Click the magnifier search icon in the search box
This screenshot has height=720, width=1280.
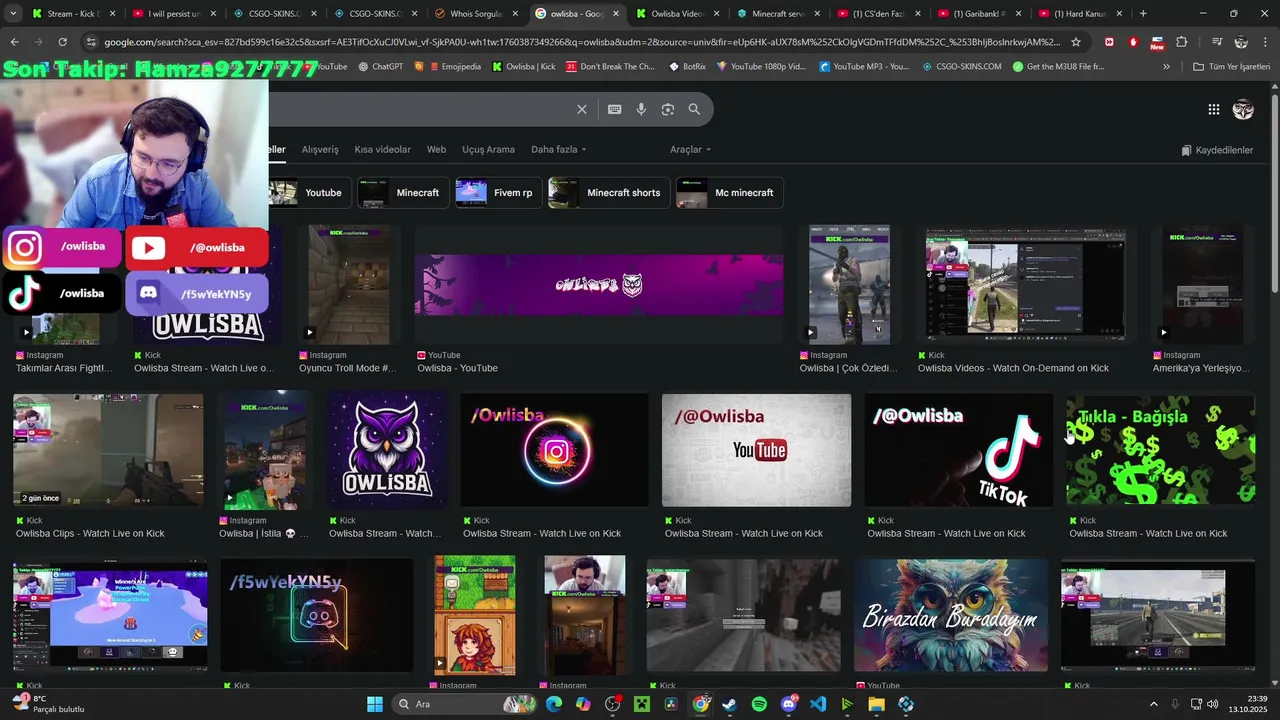click(694, 109)
